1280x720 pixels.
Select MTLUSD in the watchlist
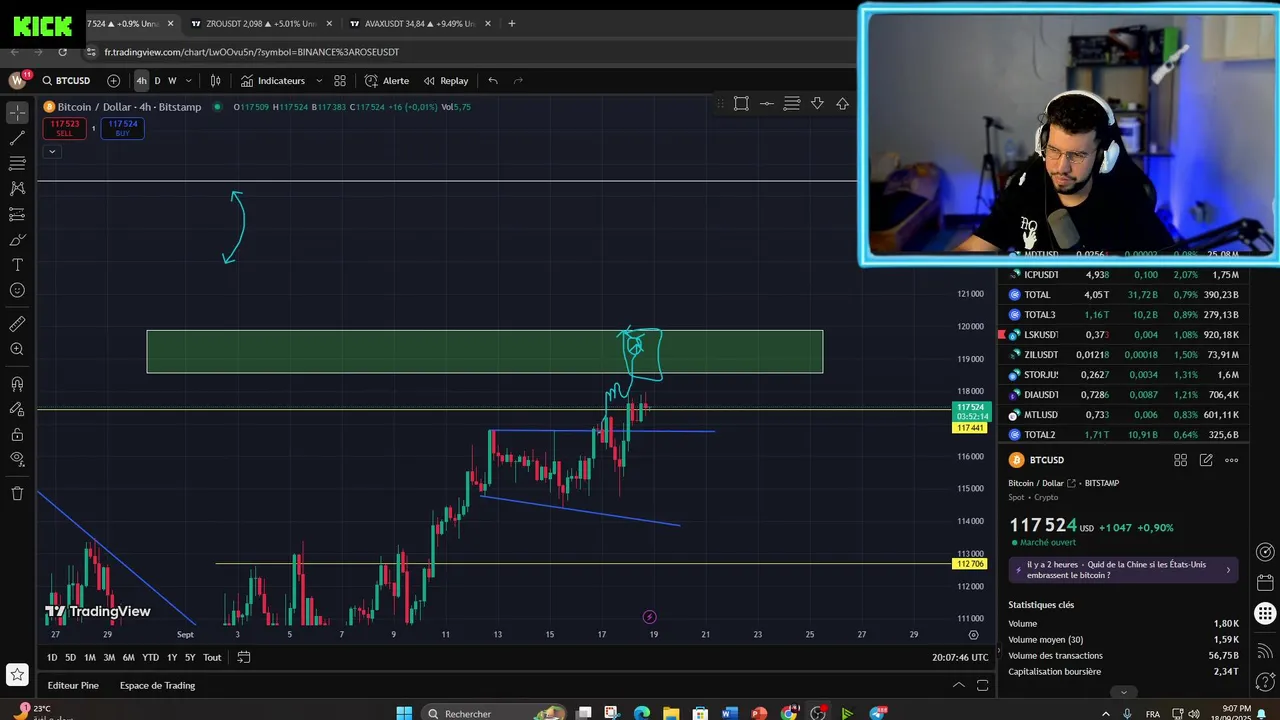click(x=1122, y=415)
